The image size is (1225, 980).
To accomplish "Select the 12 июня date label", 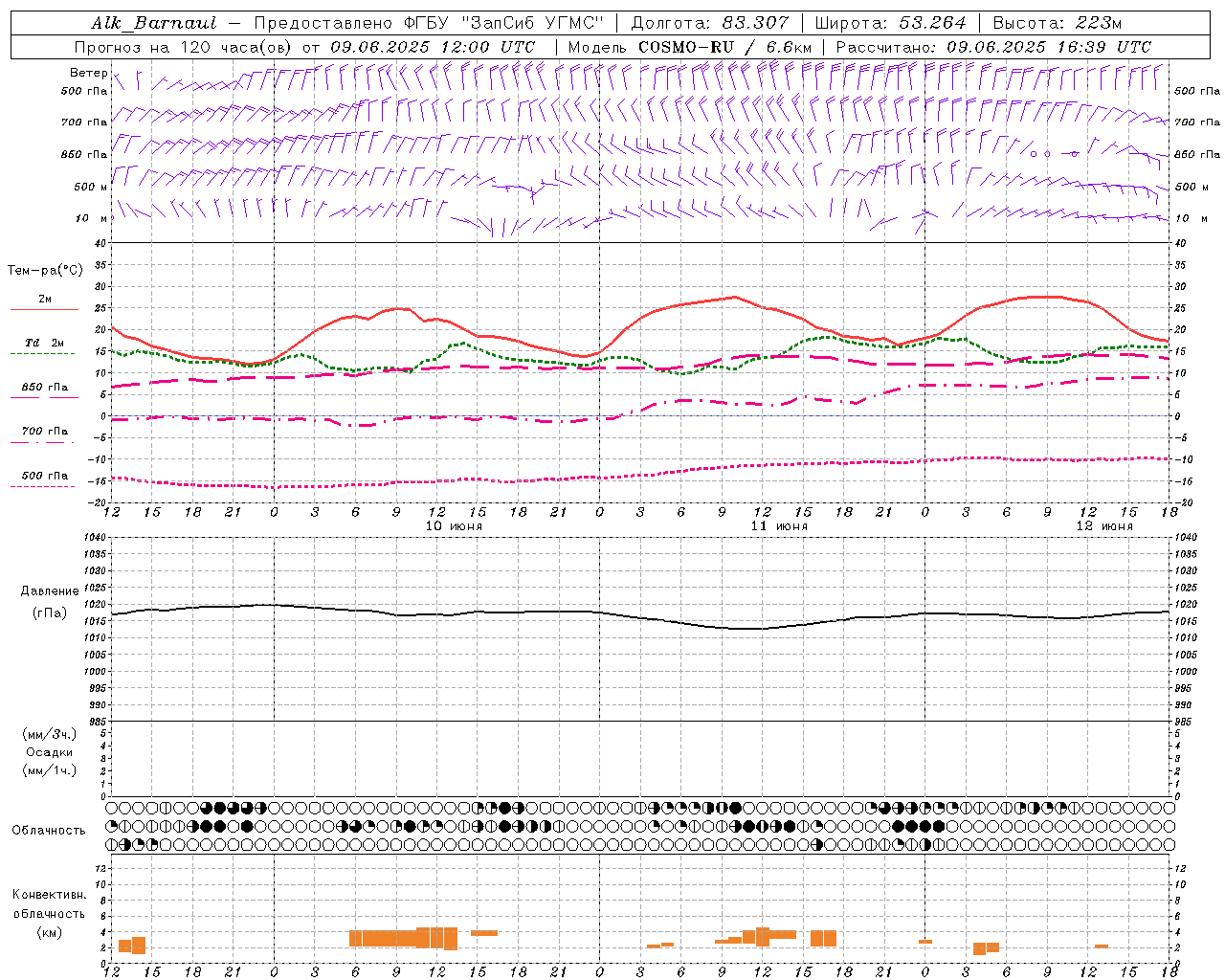I will pyautogui.click(x=1104, y=526).
